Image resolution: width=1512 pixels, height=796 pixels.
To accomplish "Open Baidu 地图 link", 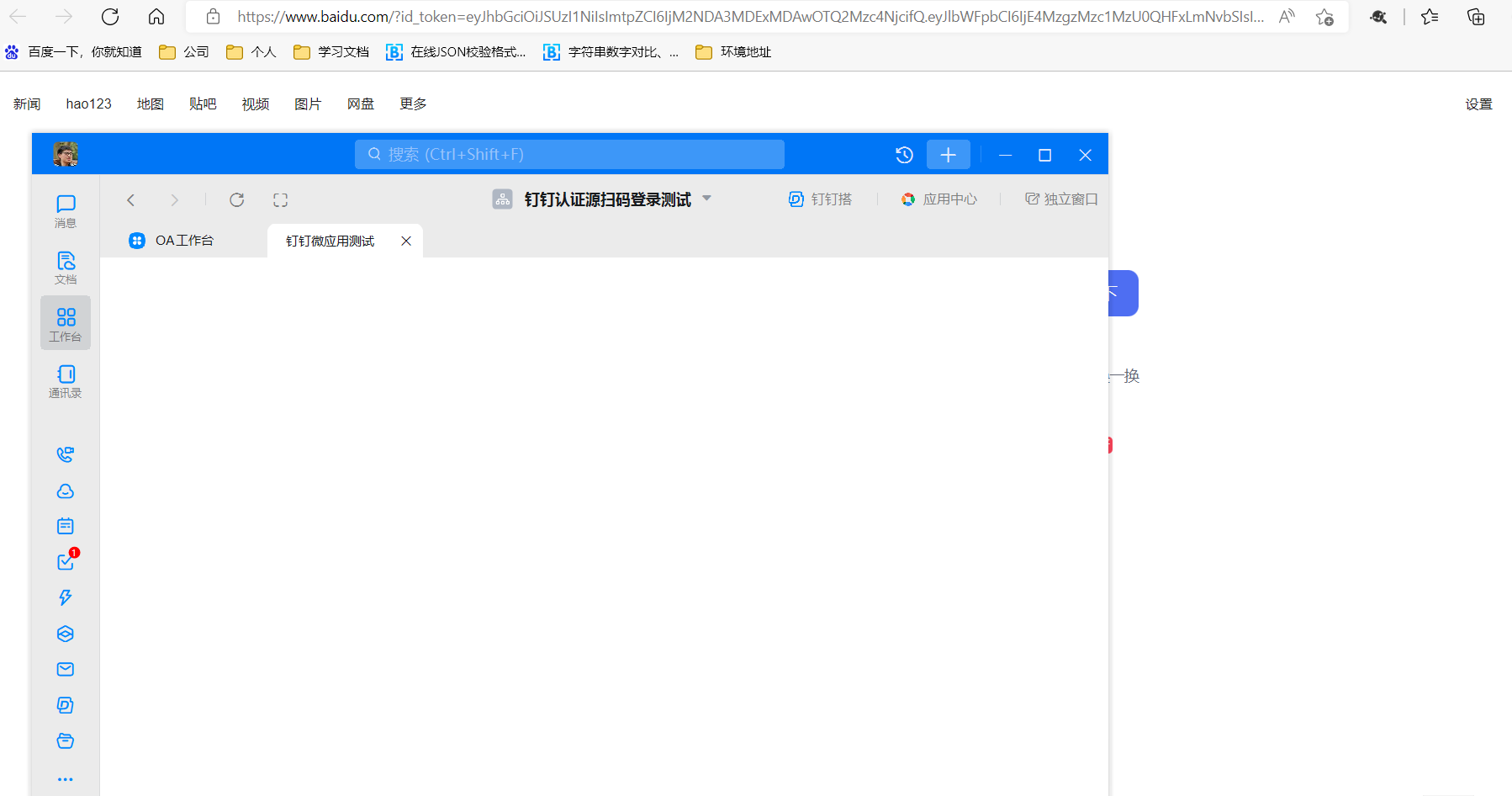I will pyautogui.click(x=151, y=104).
